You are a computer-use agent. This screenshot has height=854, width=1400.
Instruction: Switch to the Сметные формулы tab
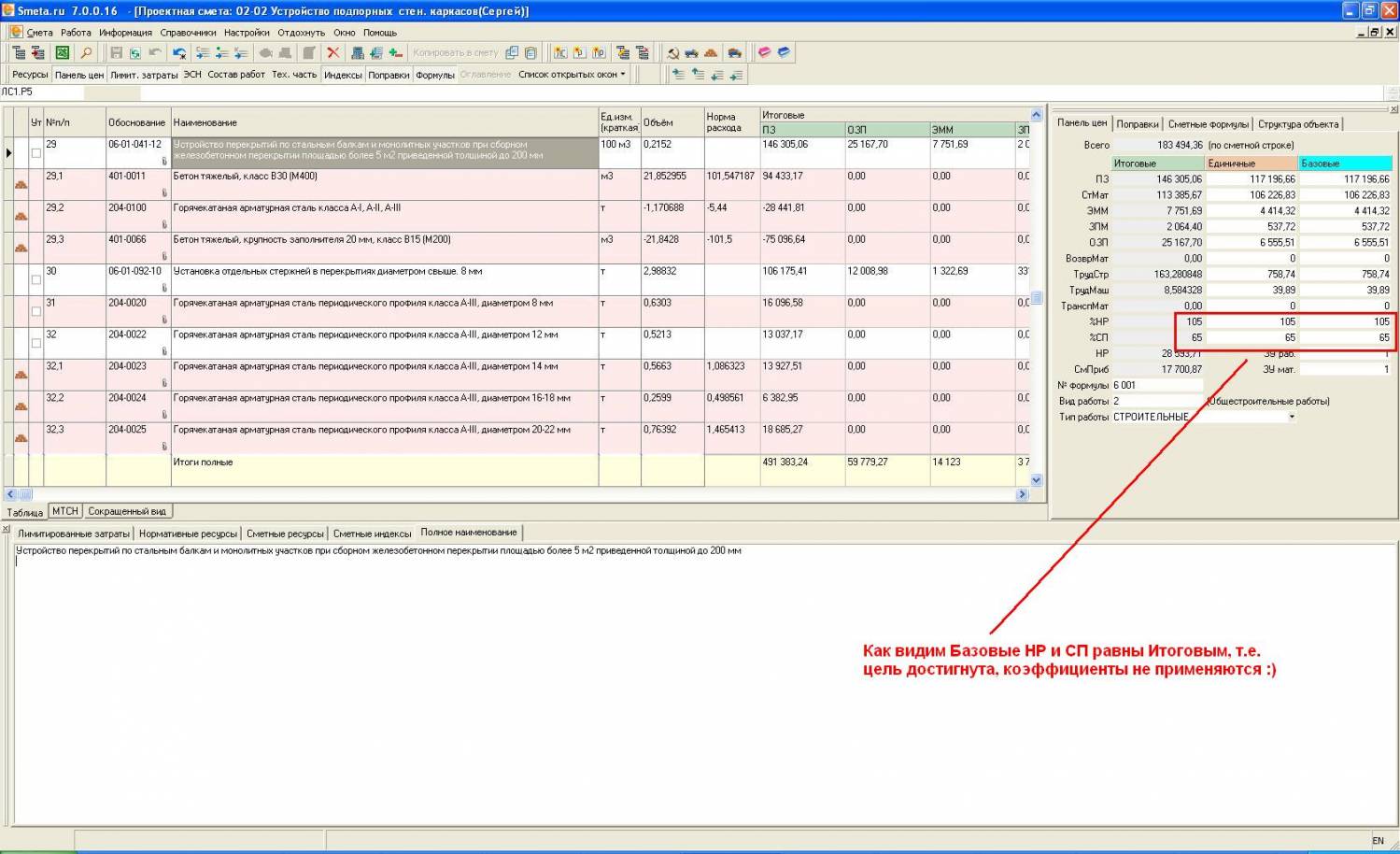[1208, 124]
